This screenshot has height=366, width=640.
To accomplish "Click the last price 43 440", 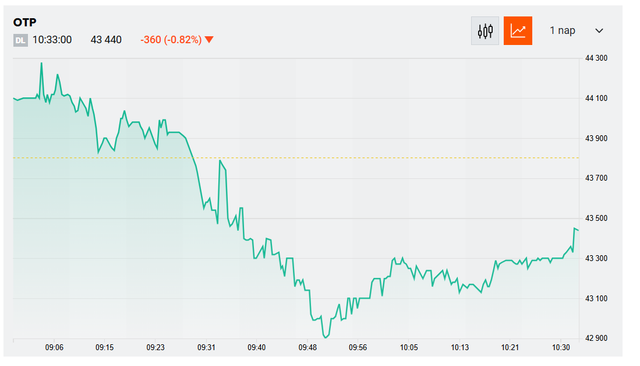I will tap(106, 40).
